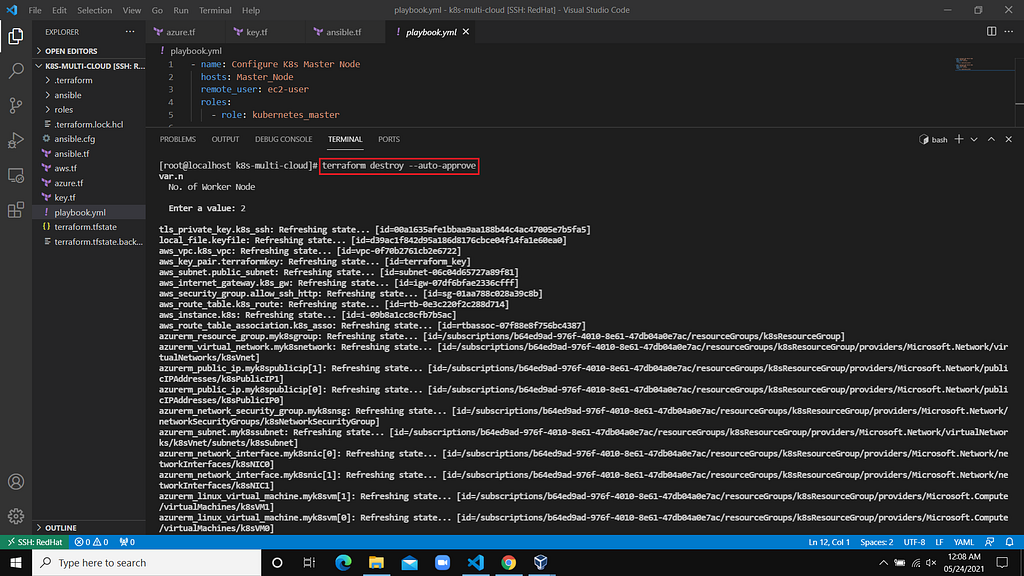Viewport: 1024px width, 576px height.
Task: Open the Manage gear icon
Action: 16,516
